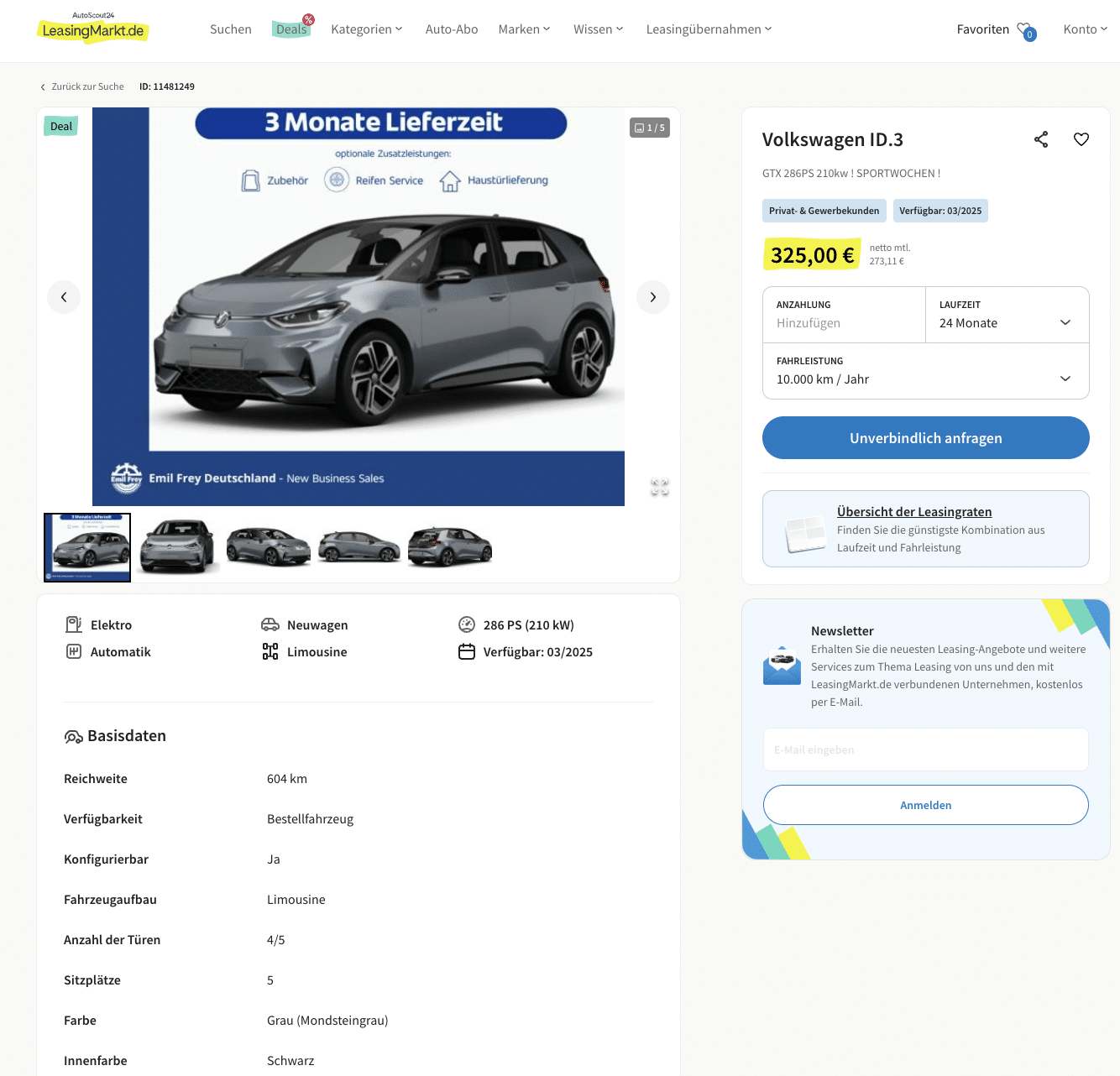
Task: Select fourth thumbnail side view
Action: 359,546
